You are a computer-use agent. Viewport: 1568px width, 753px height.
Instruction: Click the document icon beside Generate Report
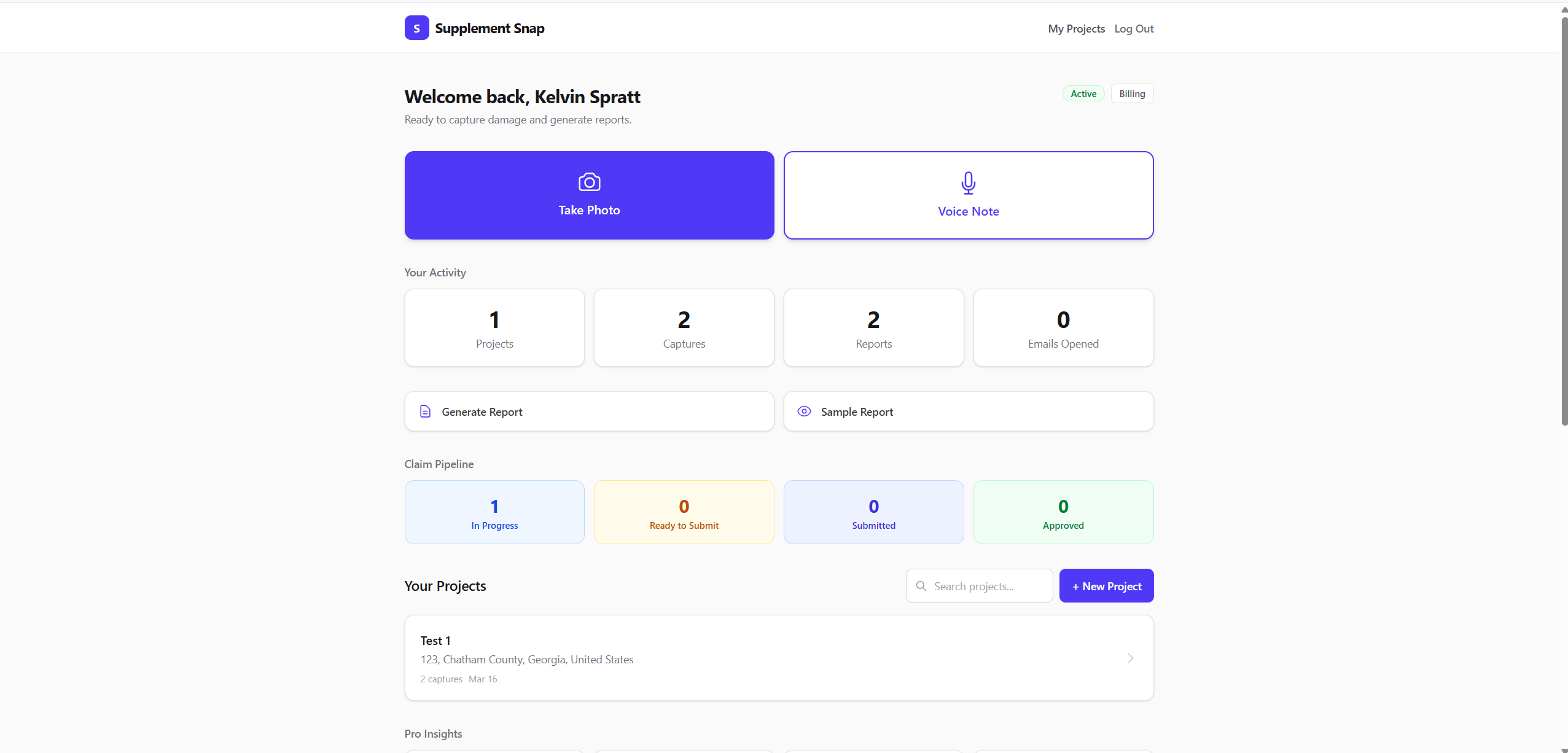[x=425, y=411]
